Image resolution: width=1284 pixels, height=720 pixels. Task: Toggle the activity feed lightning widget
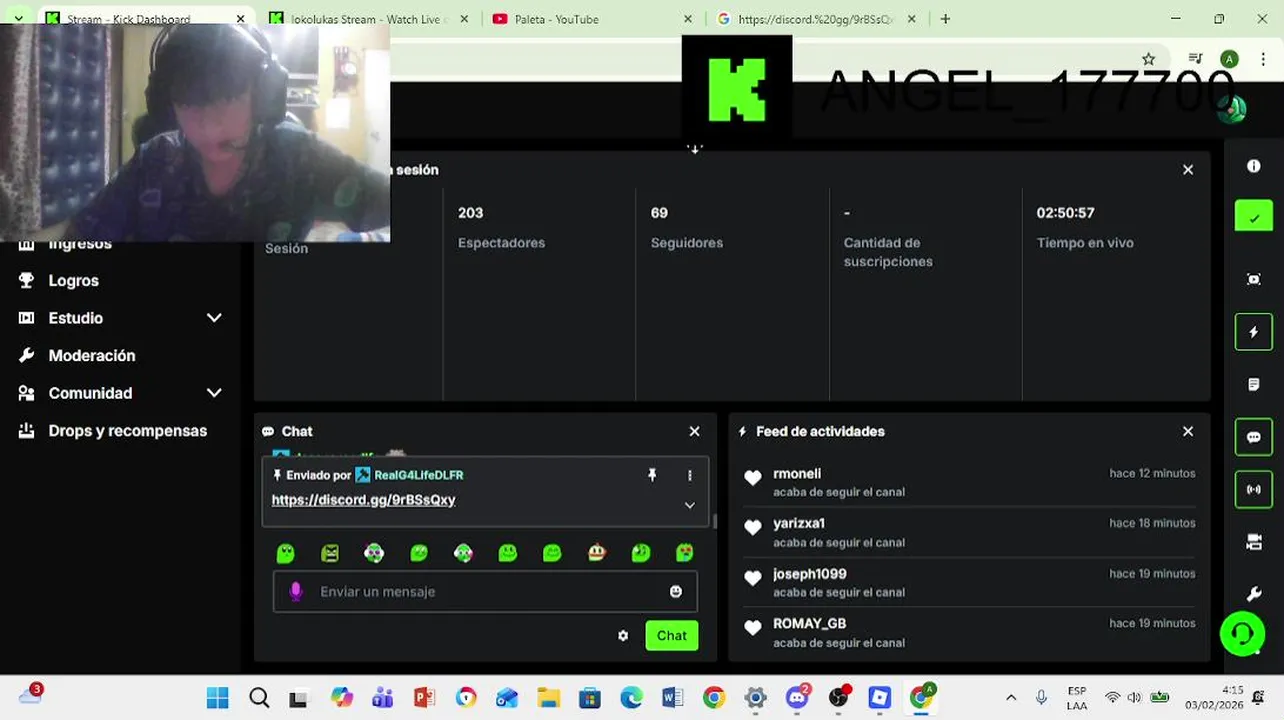click(1253, 332)
